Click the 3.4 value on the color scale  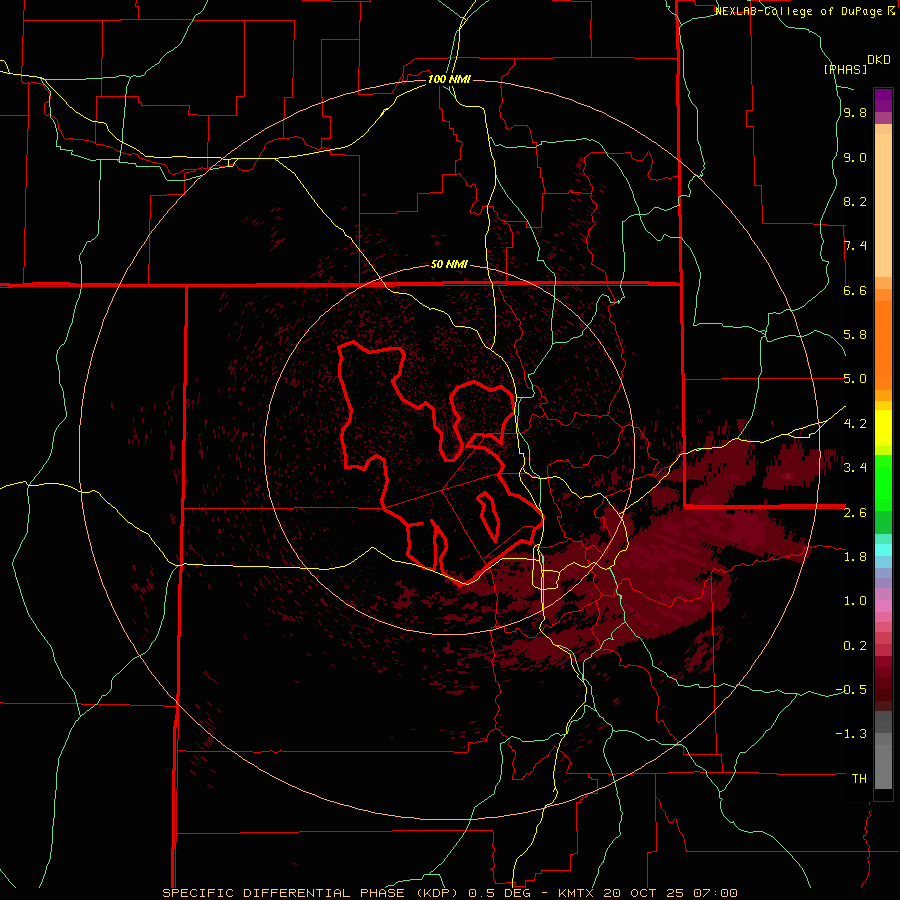(x=855, y=467)
